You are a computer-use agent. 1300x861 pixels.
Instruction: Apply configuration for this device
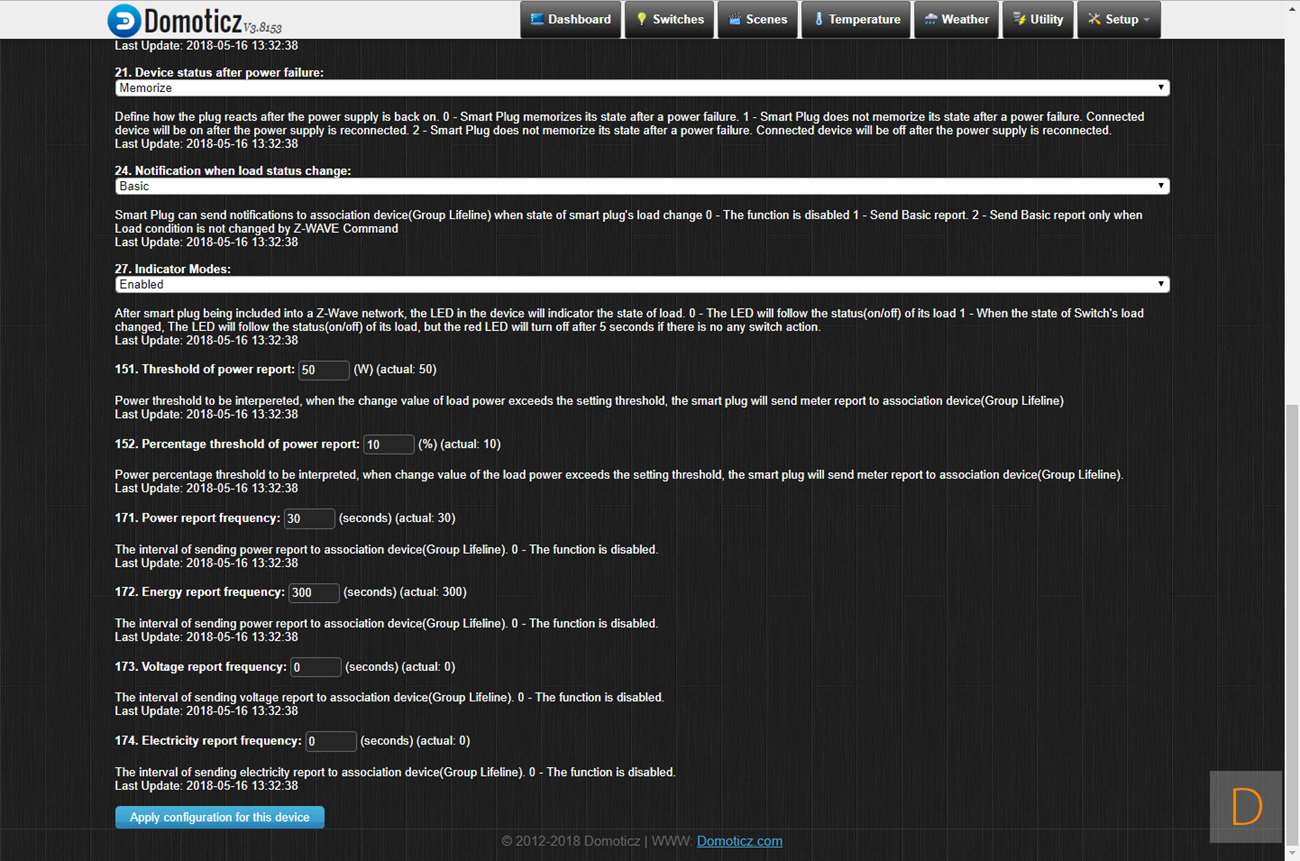tap(220, 817)
